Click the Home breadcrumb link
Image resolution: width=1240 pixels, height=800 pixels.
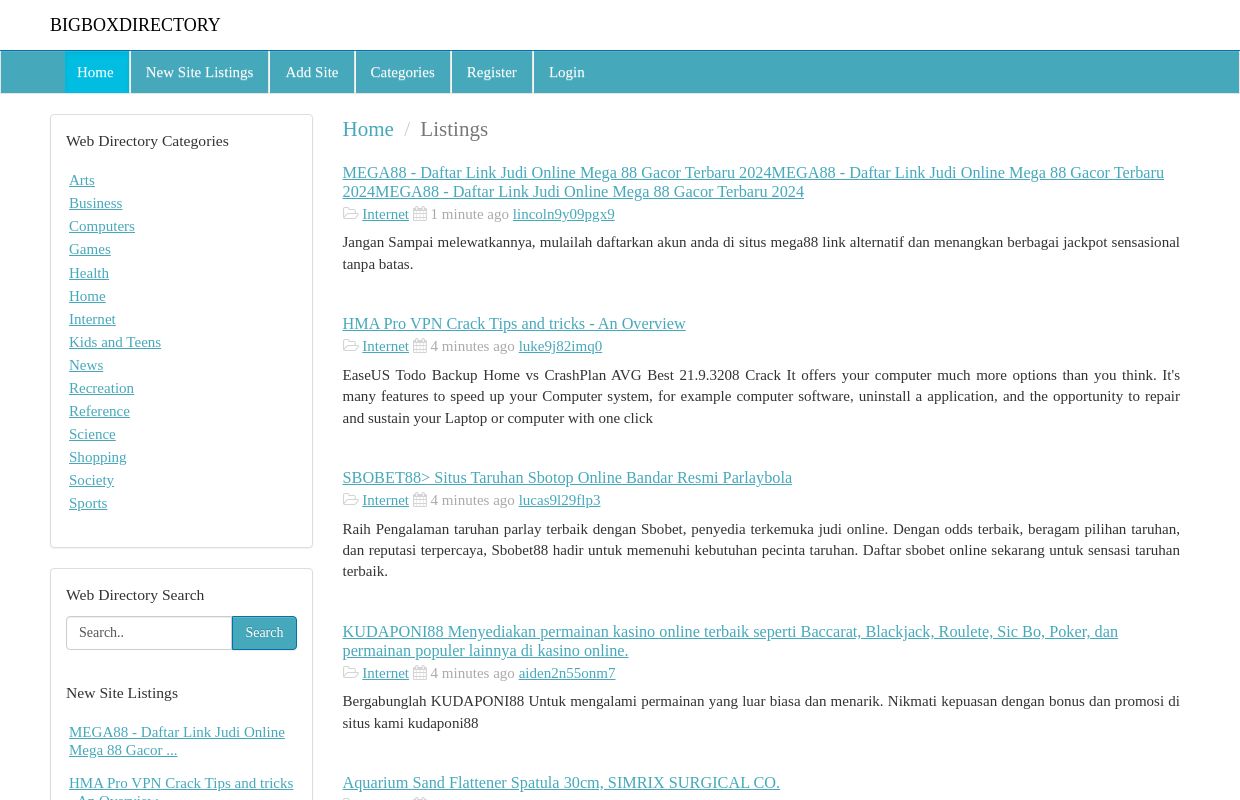pyautogui.click(x=368, y=129)
